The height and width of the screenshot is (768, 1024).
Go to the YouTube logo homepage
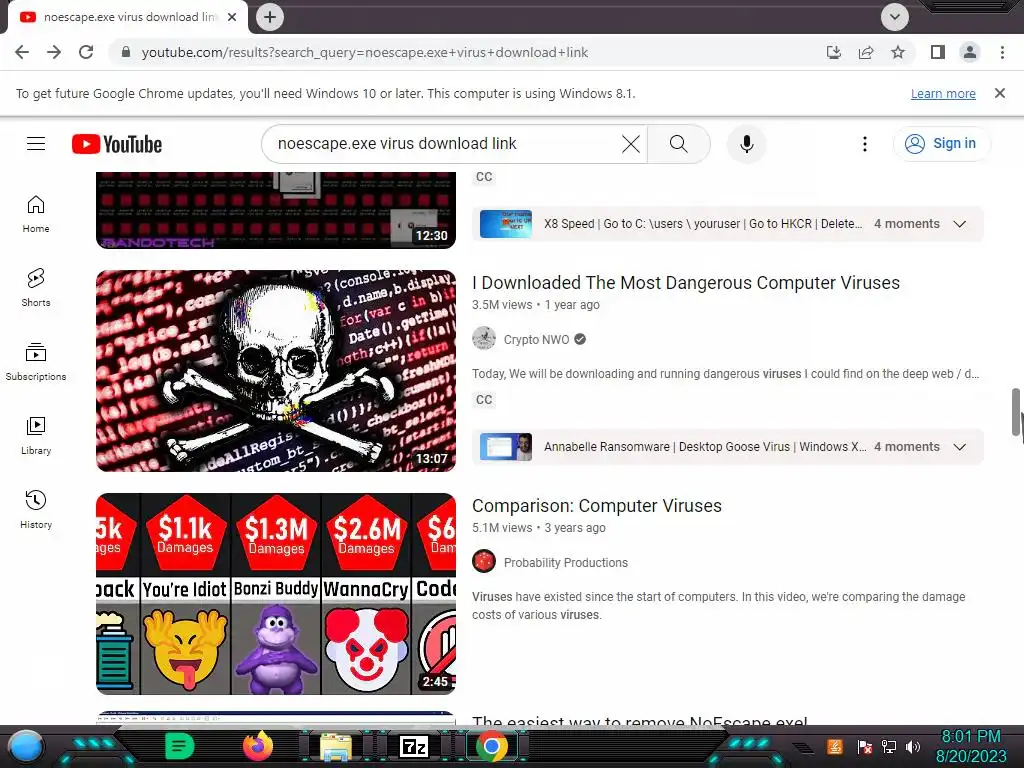pos(117,144)
